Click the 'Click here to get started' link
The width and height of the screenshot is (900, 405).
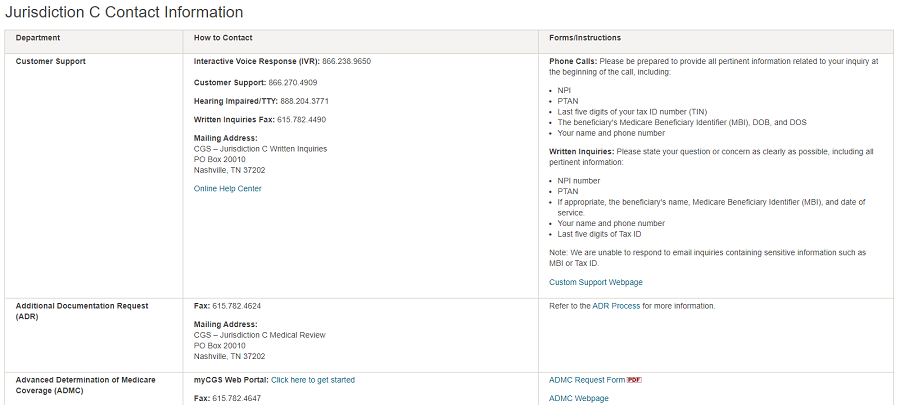click(x=312, y=380)
